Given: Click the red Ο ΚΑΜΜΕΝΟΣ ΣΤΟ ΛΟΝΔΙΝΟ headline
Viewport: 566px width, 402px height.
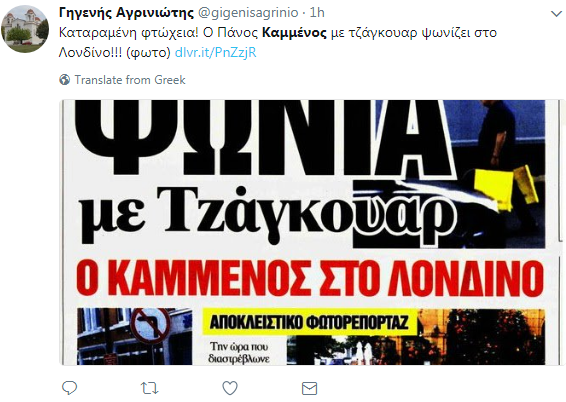Looking at the screenshot, I should point(310,278).
